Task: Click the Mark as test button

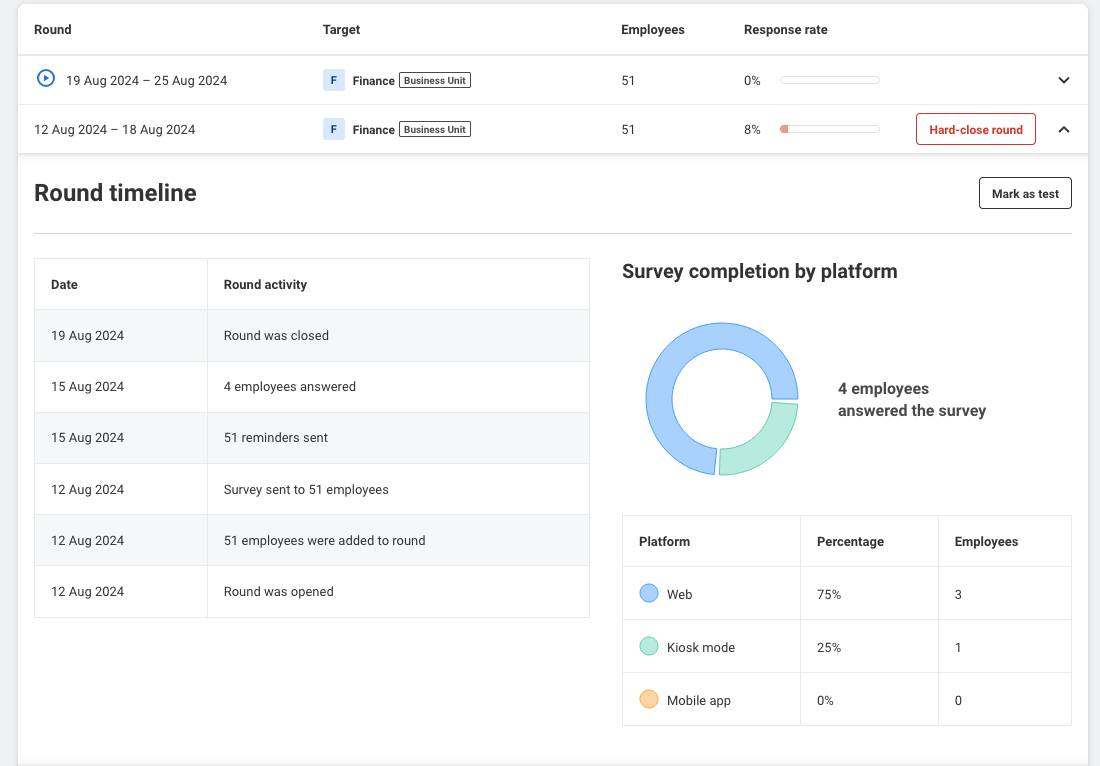Action: coord(1025,193)
